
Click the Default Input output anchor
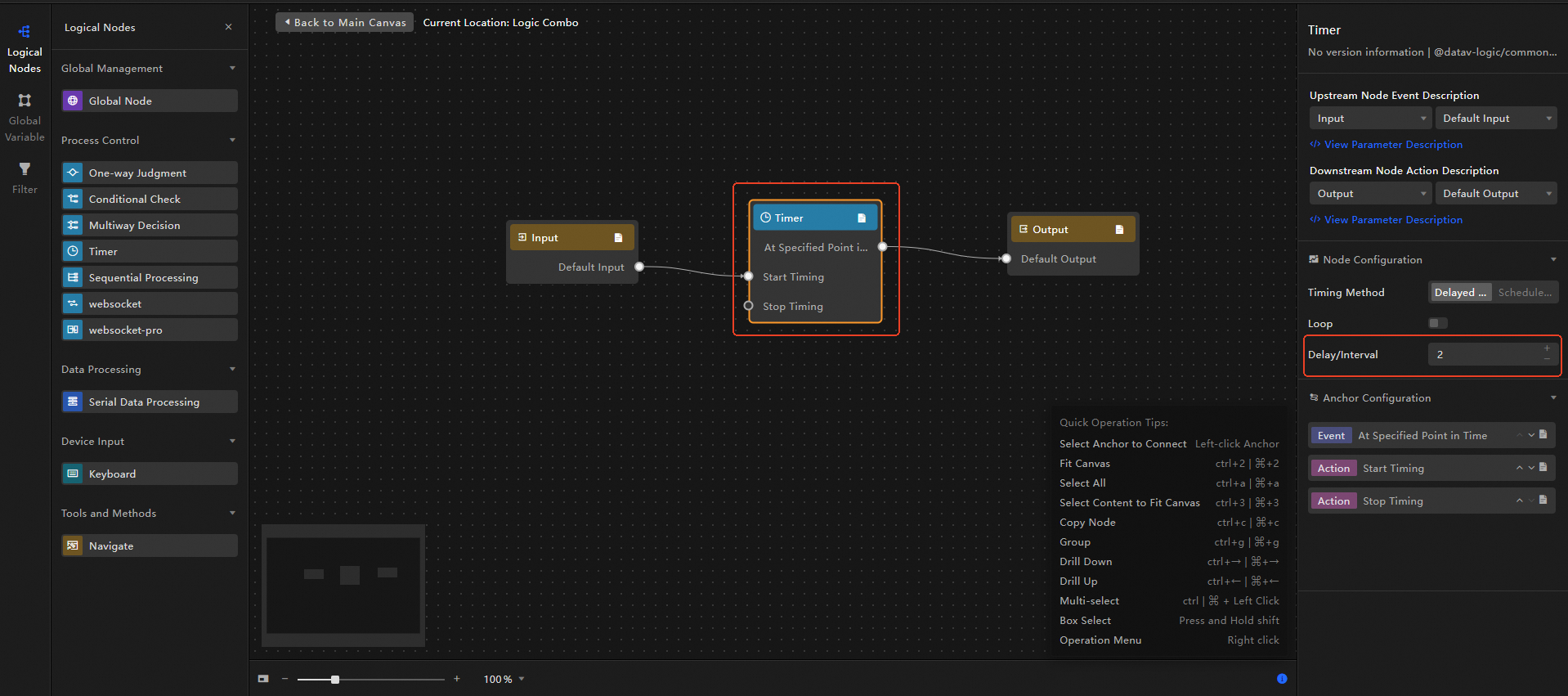(x=639, y=267)
